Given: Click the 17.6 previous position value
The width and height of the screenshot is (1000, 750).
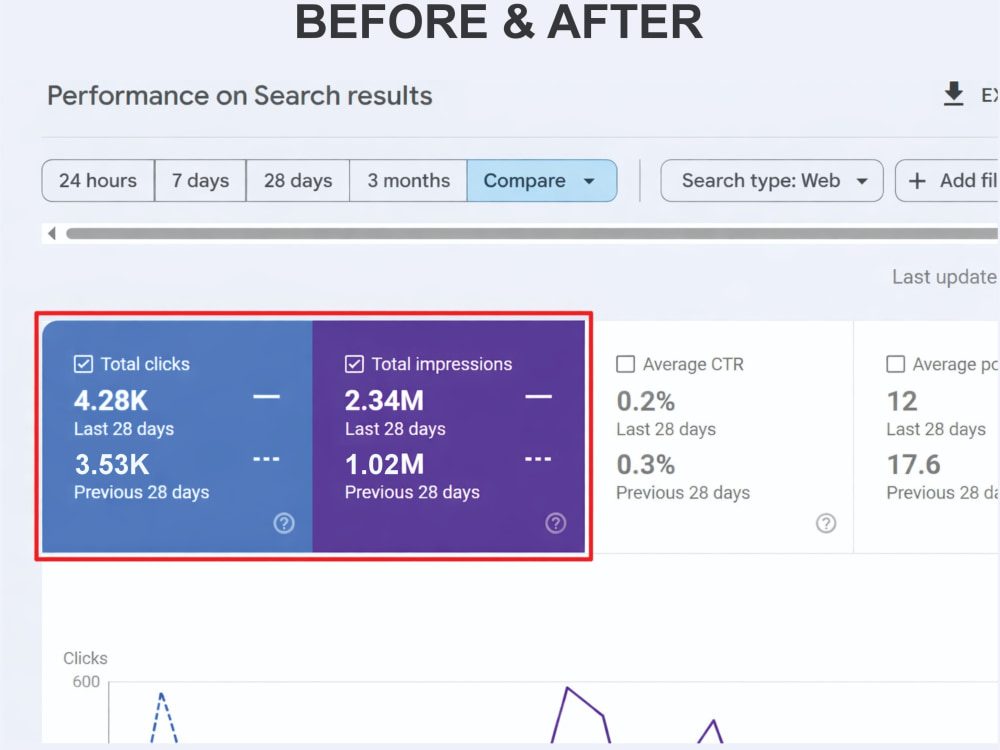Looking at the screenshot, I should [x=913, y=464].
